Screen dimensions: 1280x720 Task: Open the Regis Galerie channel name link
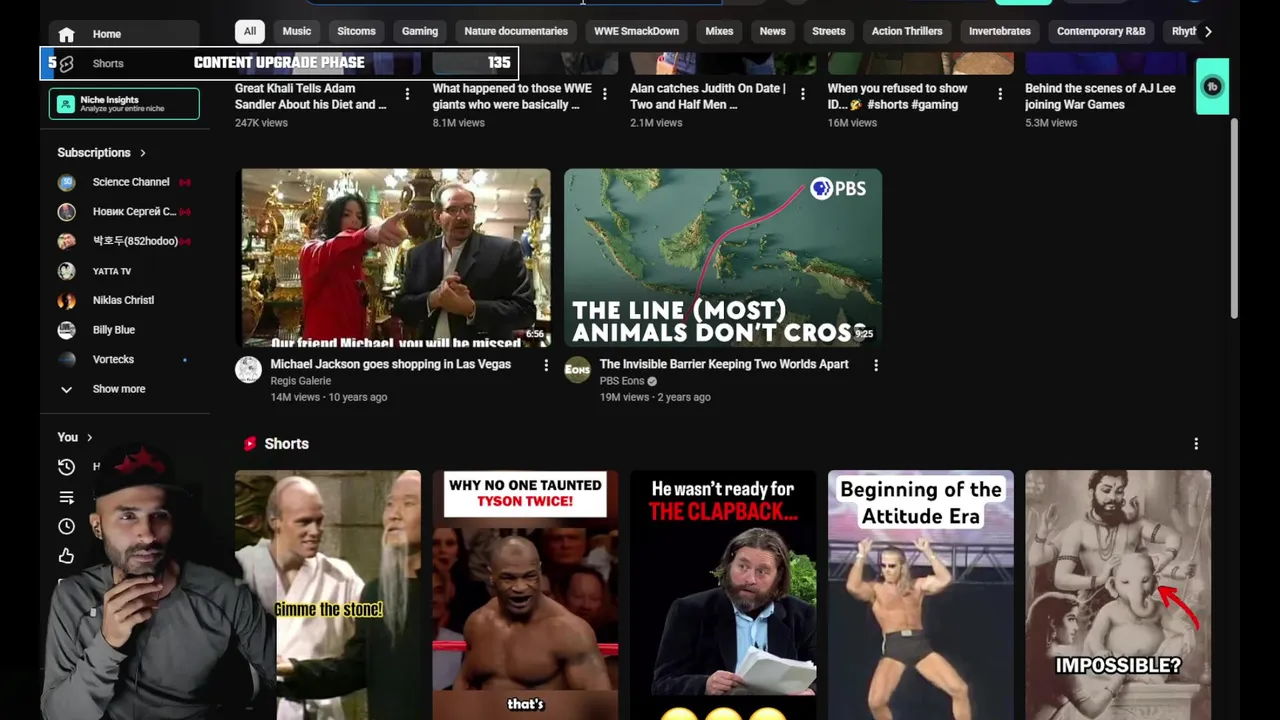coord(300,381)
